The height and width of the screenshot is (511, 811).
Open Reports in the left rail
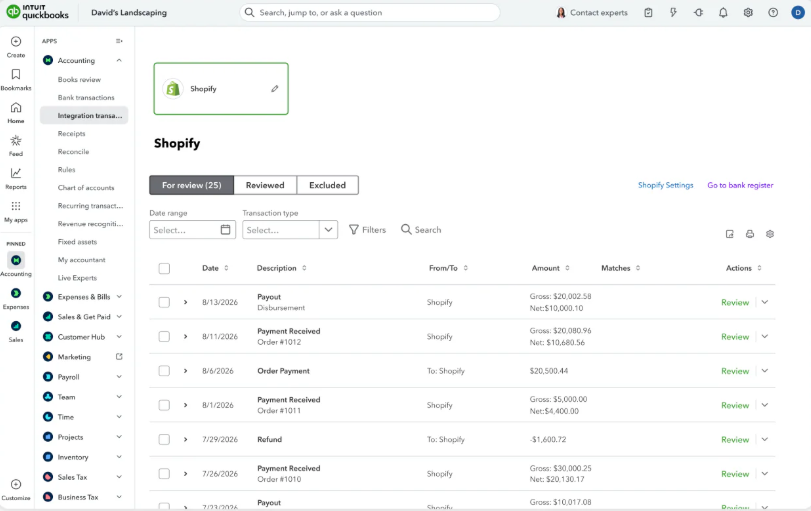16,173
